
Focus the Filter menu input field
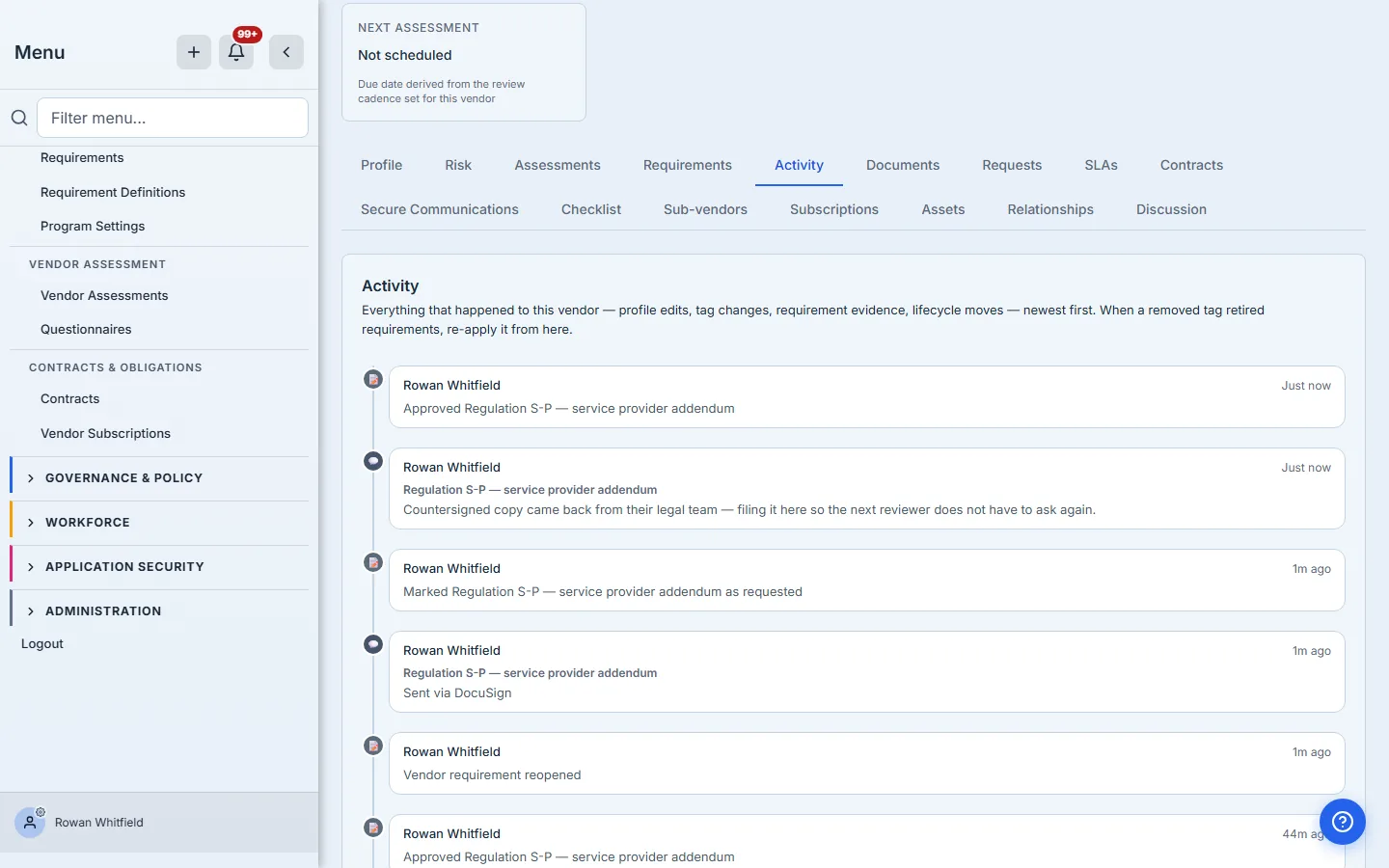(x=173, y=118)
